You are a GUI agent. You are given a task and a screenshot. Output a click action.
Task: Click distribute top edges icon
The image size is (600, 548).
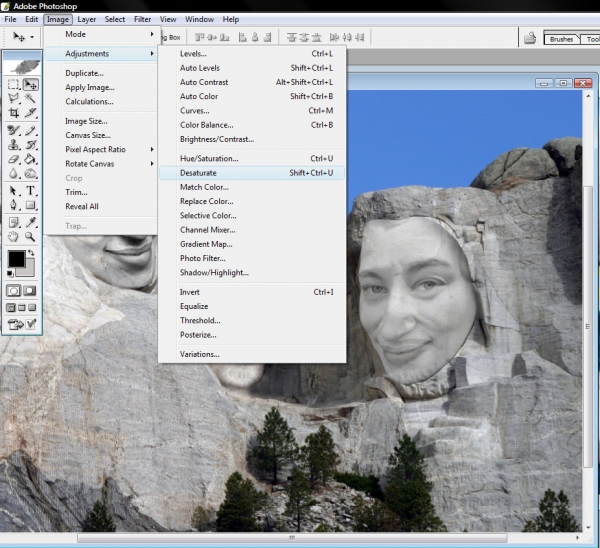coord(292,37)
